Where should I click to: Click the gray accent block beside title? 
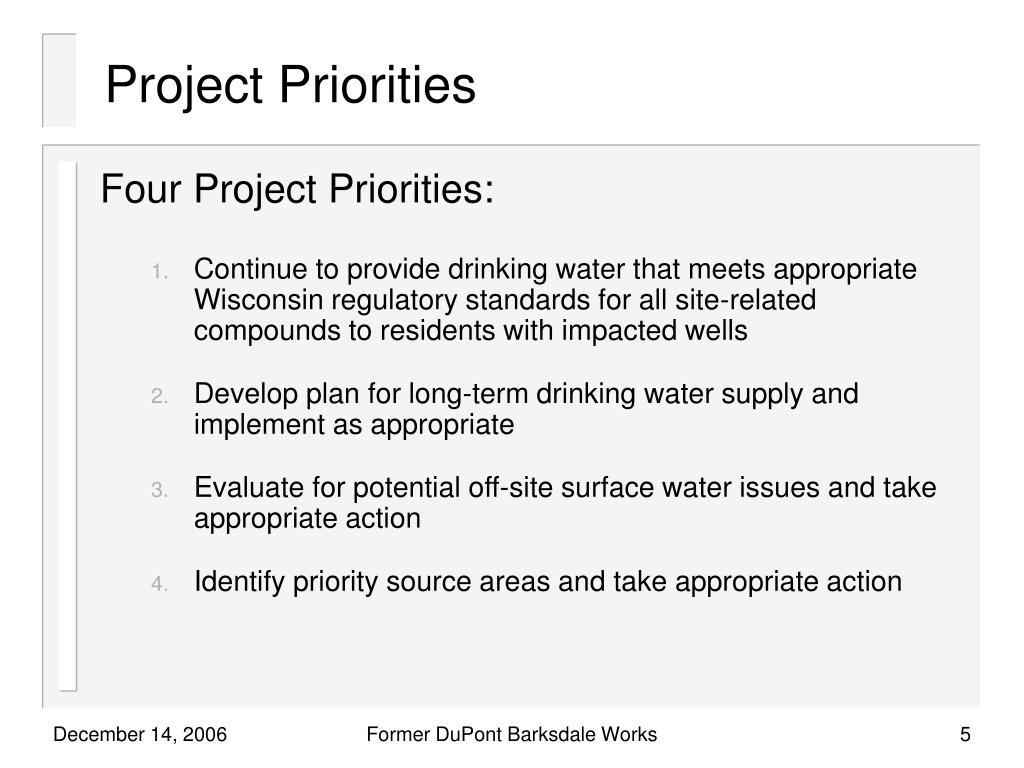(x=59, y=80)
